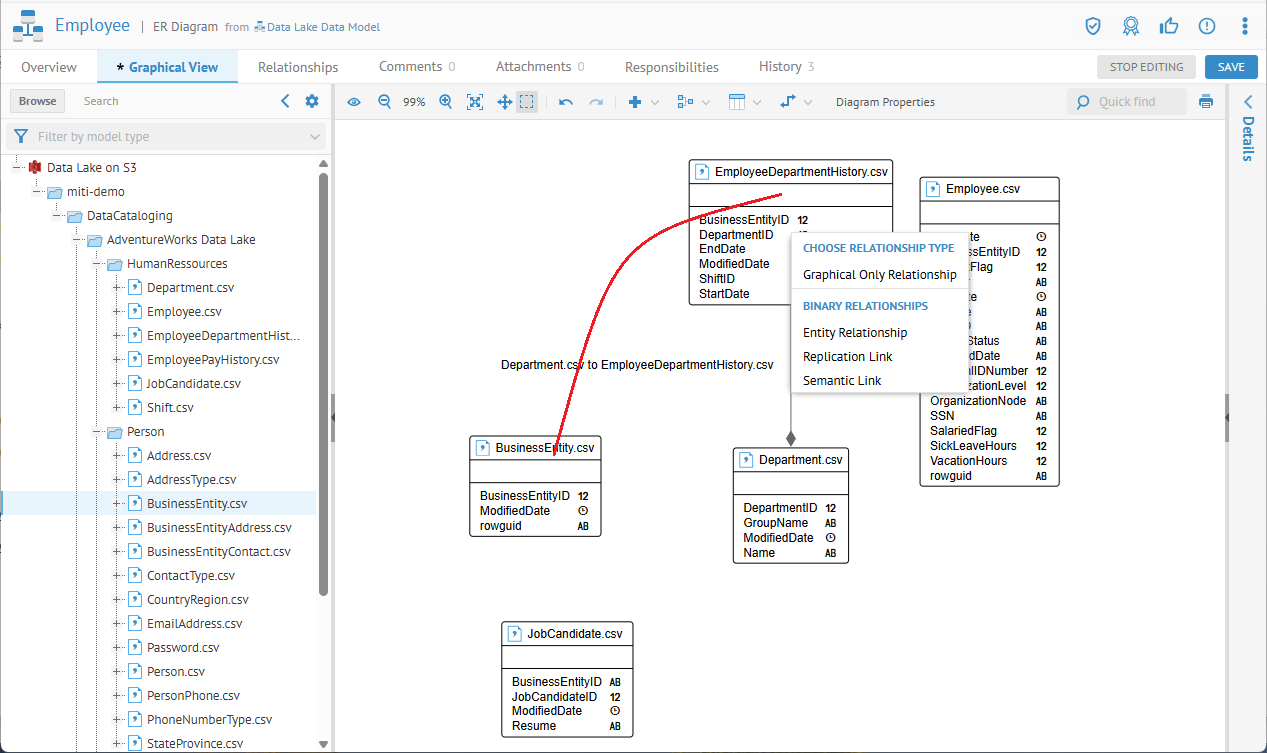Click the zoom in magnifier icon

pyautogui.click(x=446, y=102)
